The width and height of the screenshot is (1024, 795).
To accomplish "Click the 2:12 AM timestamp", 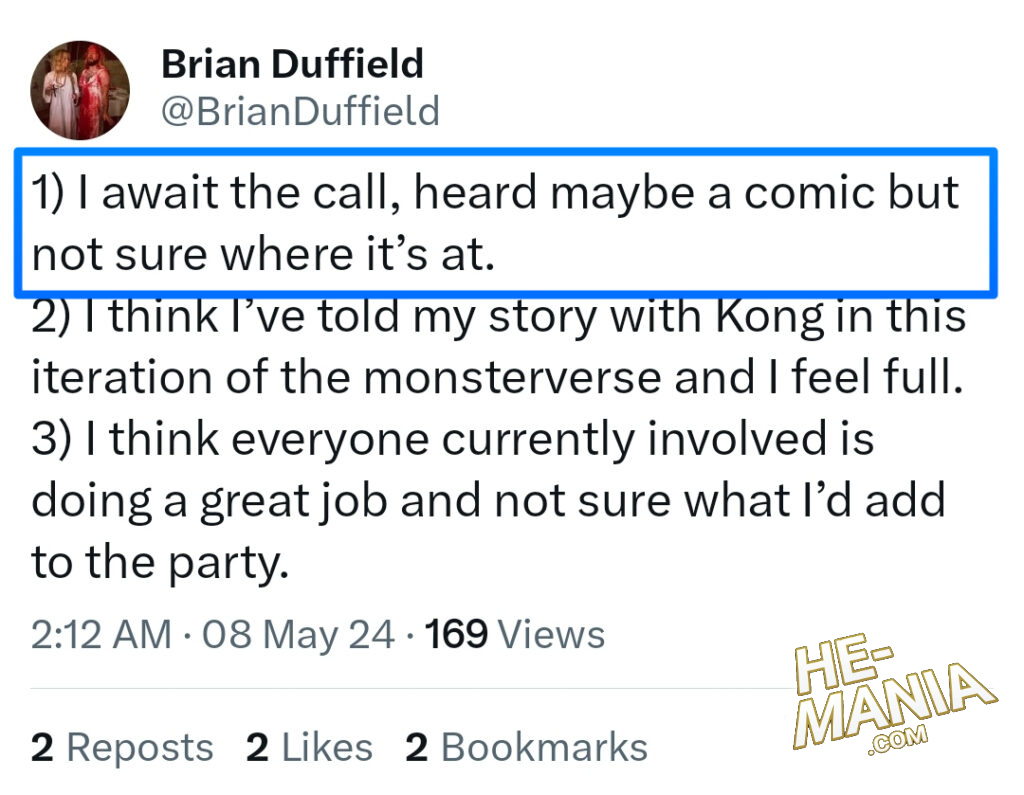I will (x=101, y=634).
